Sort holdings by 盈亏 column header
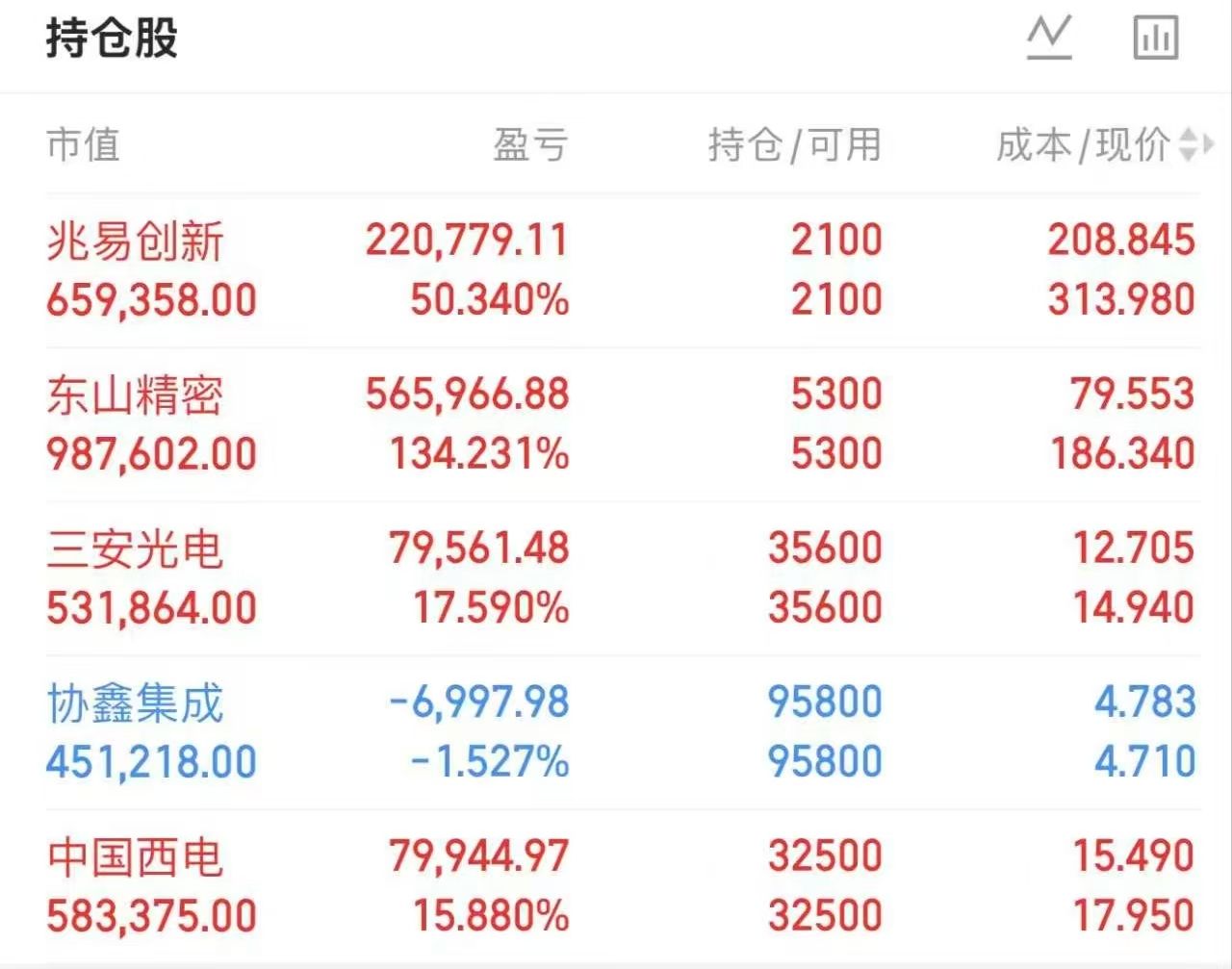1232x969 pixels. point(530,145)
